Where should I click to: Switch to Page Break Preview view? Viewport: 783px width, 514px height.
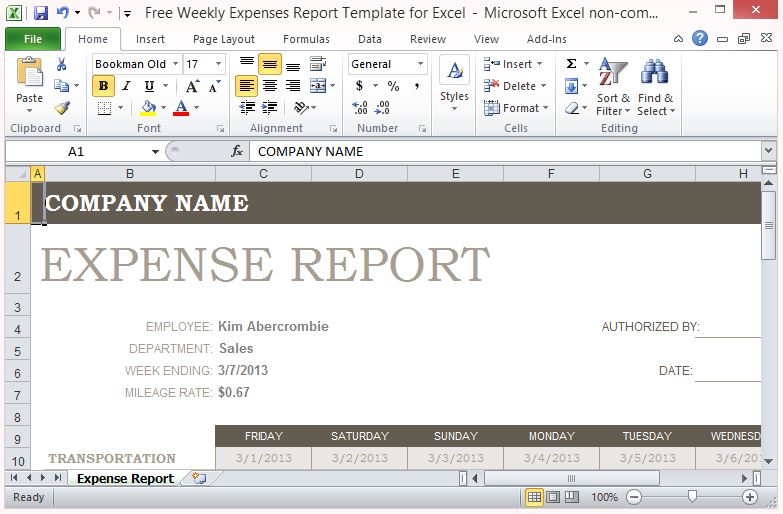tap(572, 497)
